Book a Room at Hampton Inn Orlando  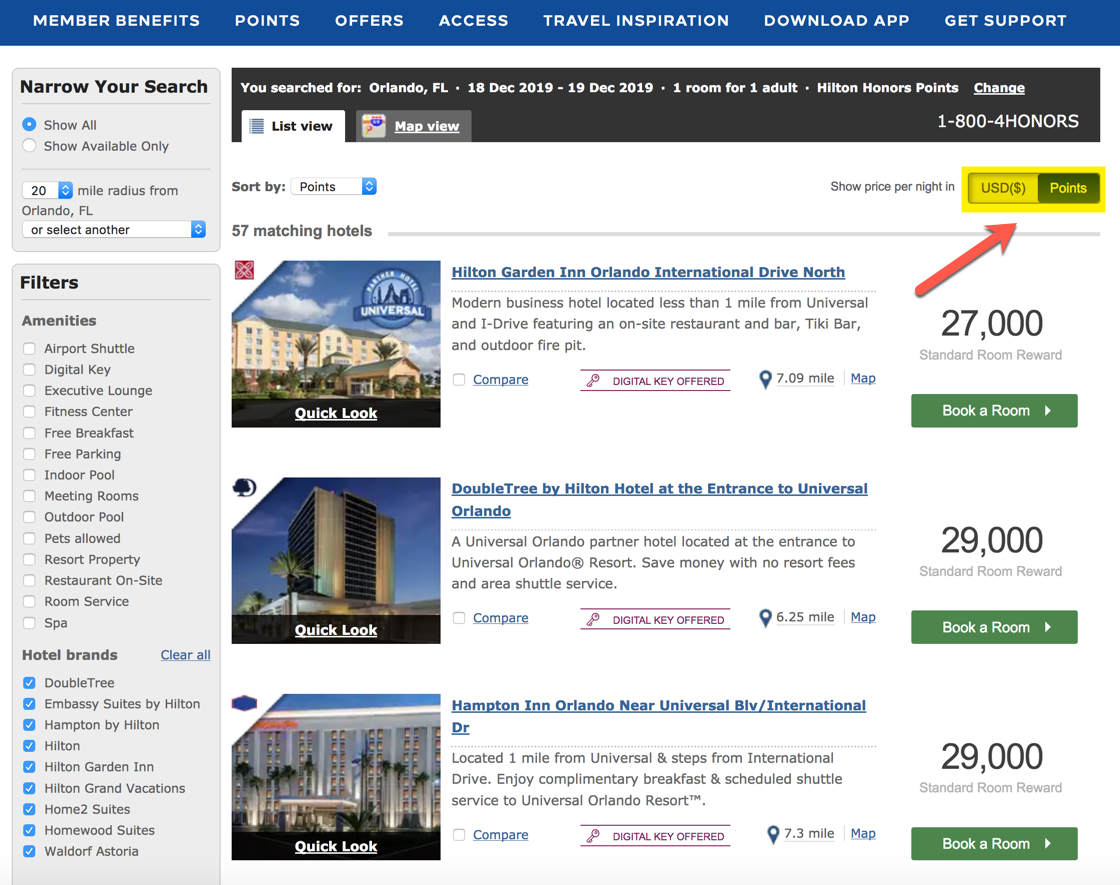(x=994, y=844)
